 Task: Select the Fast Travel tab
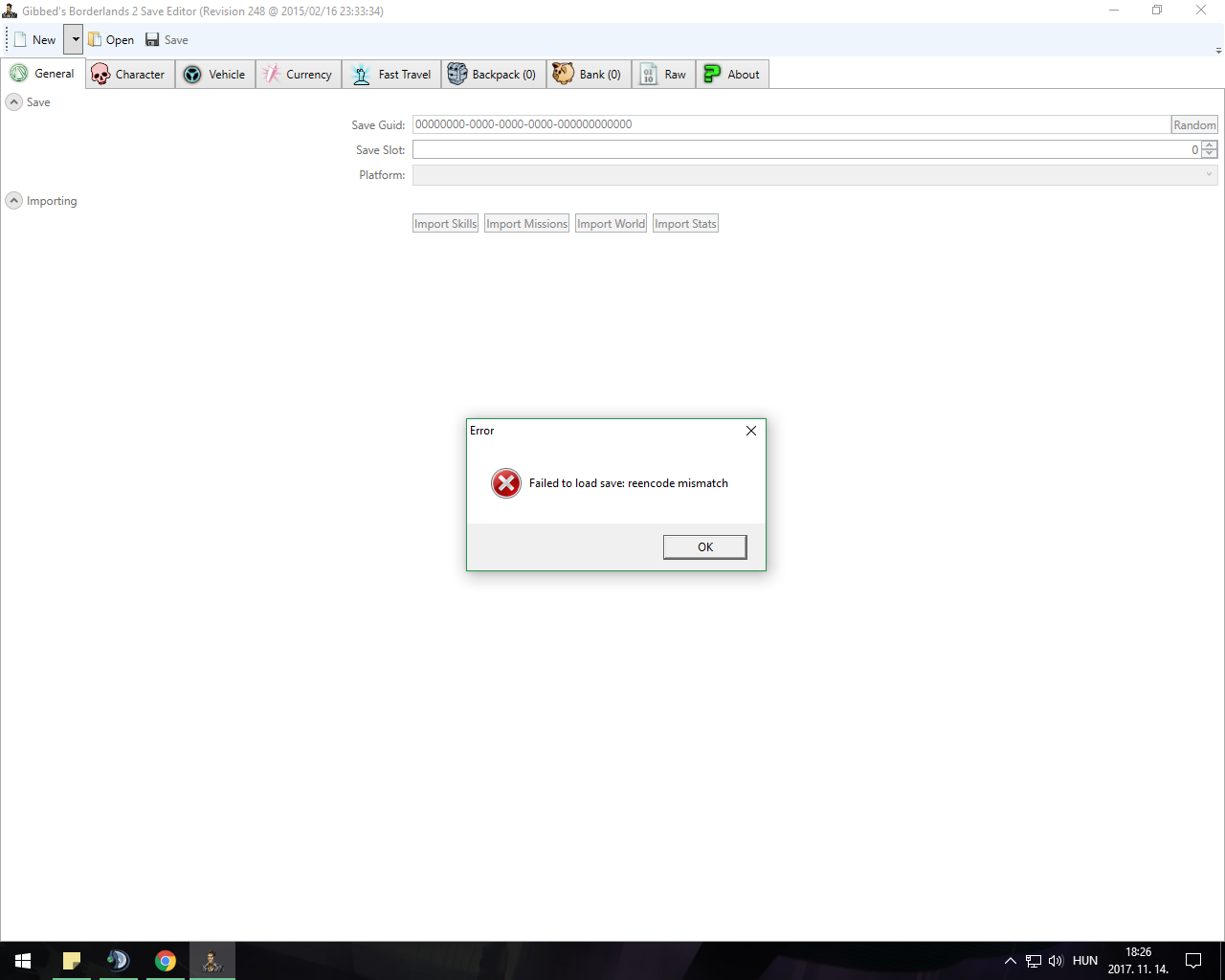click(391, 75)
